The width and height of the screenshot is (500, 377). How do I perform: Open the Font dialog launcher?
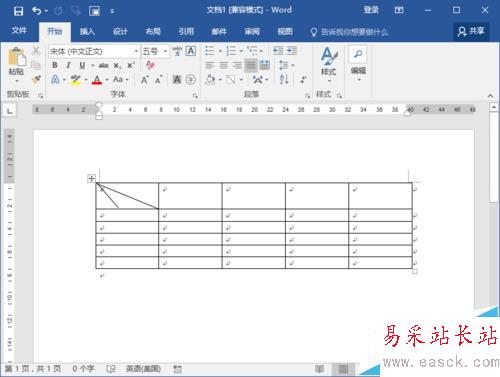tap(195, 96)
